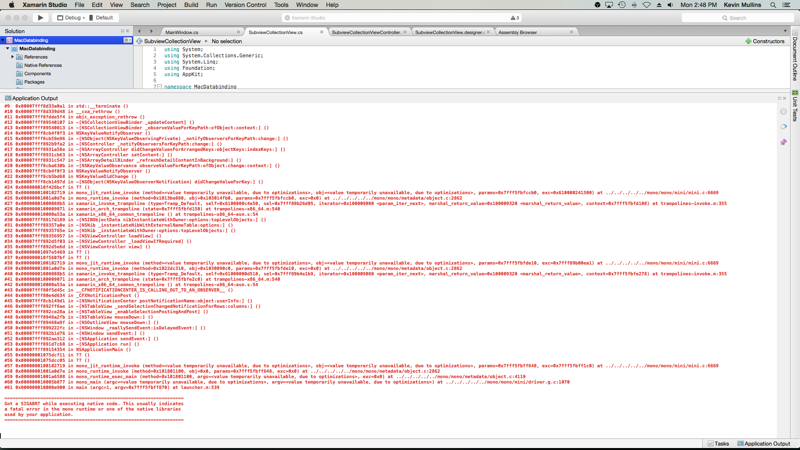Click the warnings indicator in the status area
Viewport: 800px width, 450px height.
point(515,18)
